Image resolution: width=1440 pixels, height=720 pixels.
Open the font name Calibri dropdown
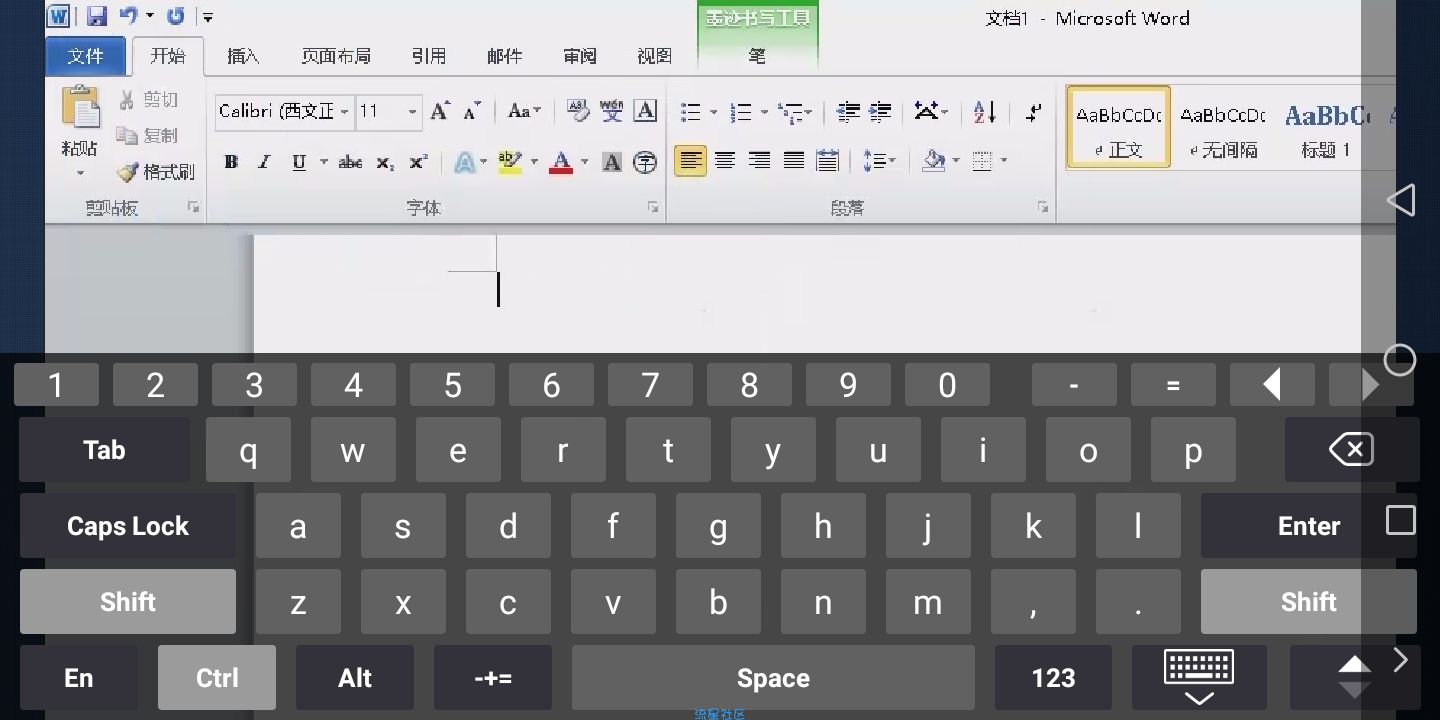pos(344,112)
